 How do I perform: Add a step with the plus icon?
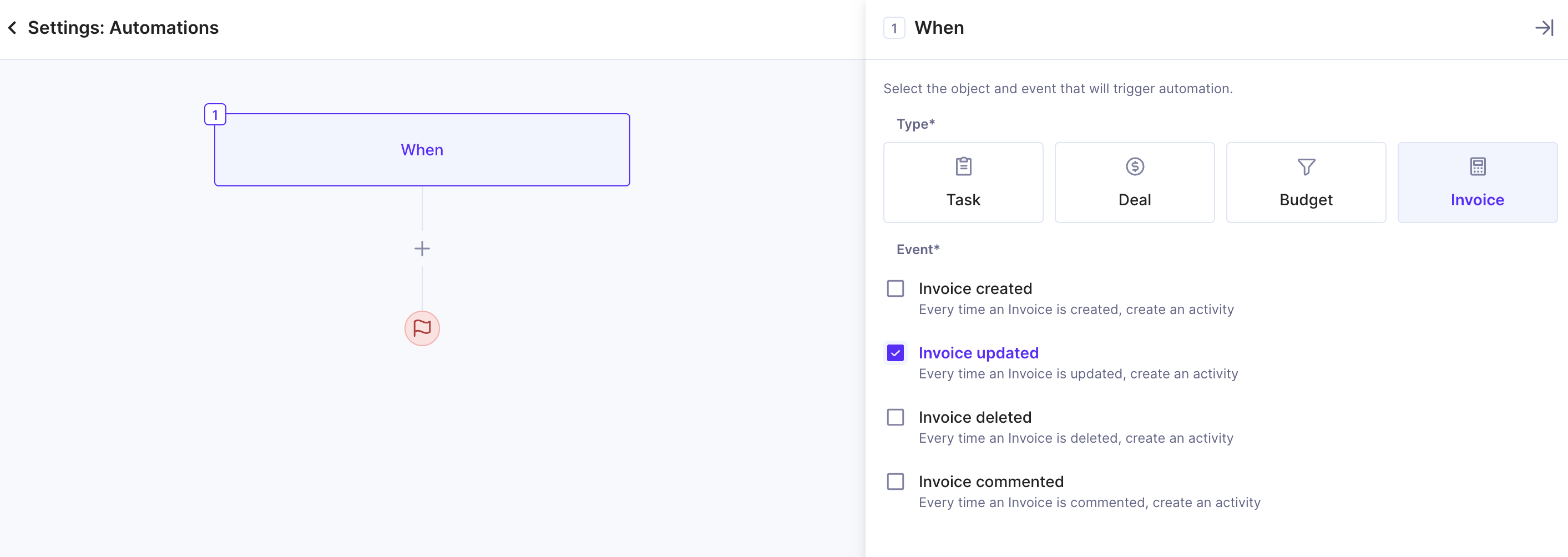[422, 249]
